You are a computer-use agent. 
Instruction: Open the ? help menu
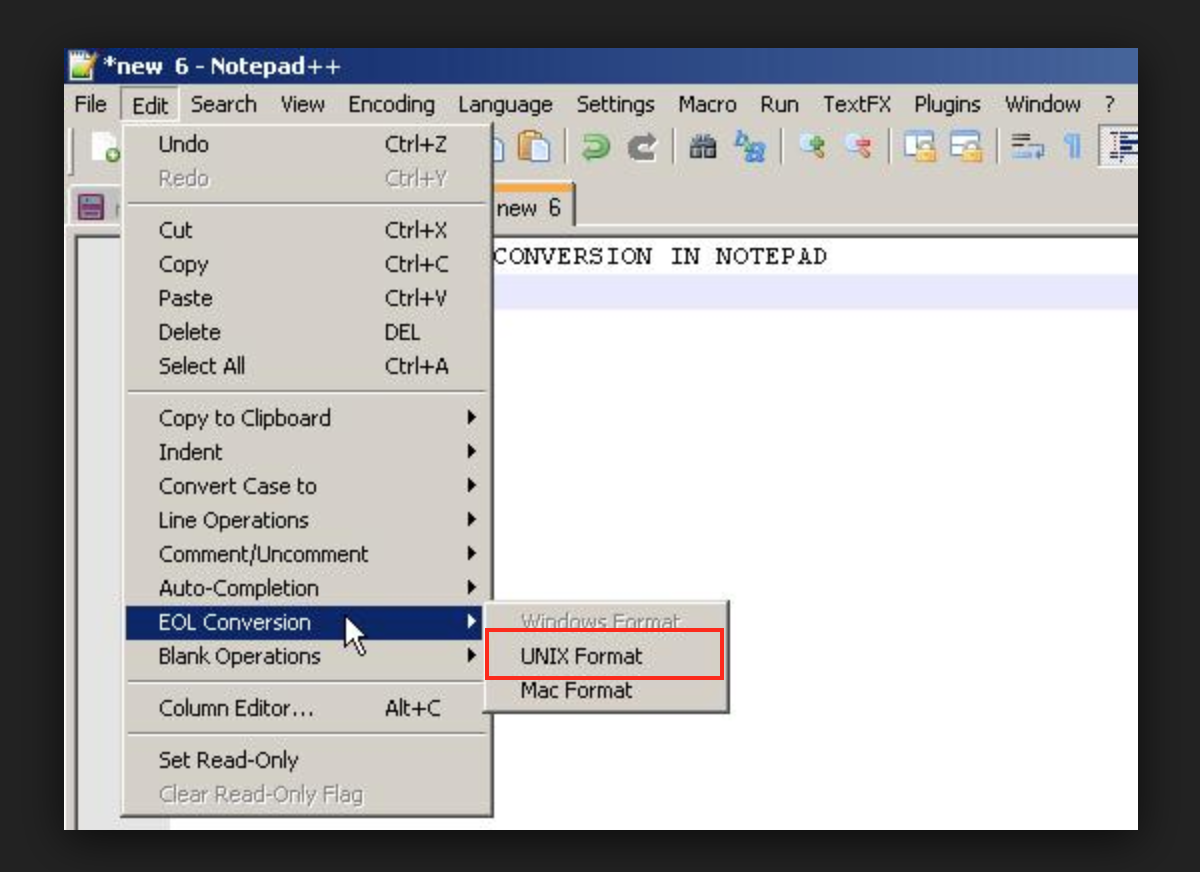1109,104
